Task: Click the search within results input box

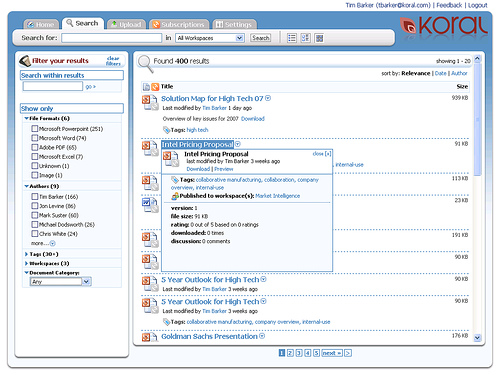Action: point(53,86)
